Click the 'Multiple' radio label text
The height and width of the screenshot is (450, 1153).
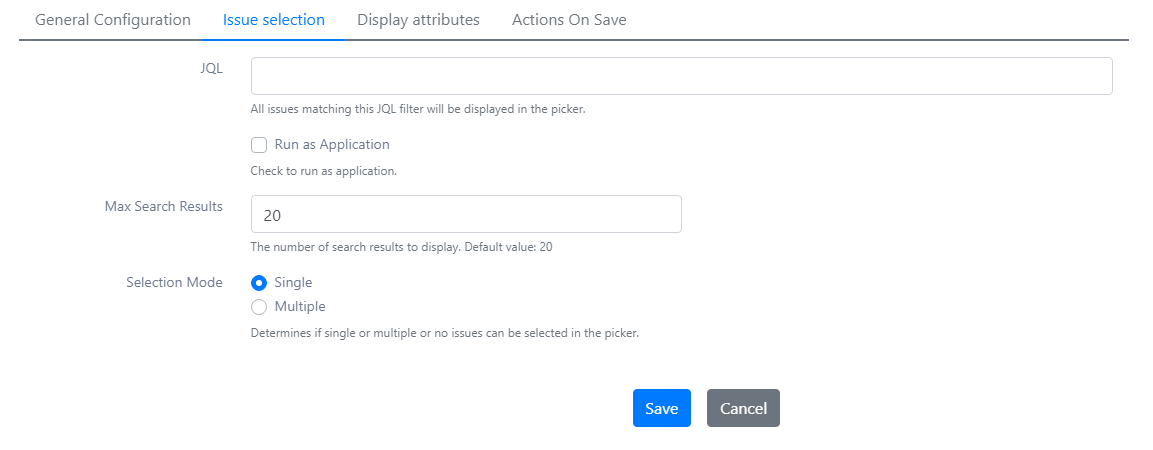pos(300,306)
